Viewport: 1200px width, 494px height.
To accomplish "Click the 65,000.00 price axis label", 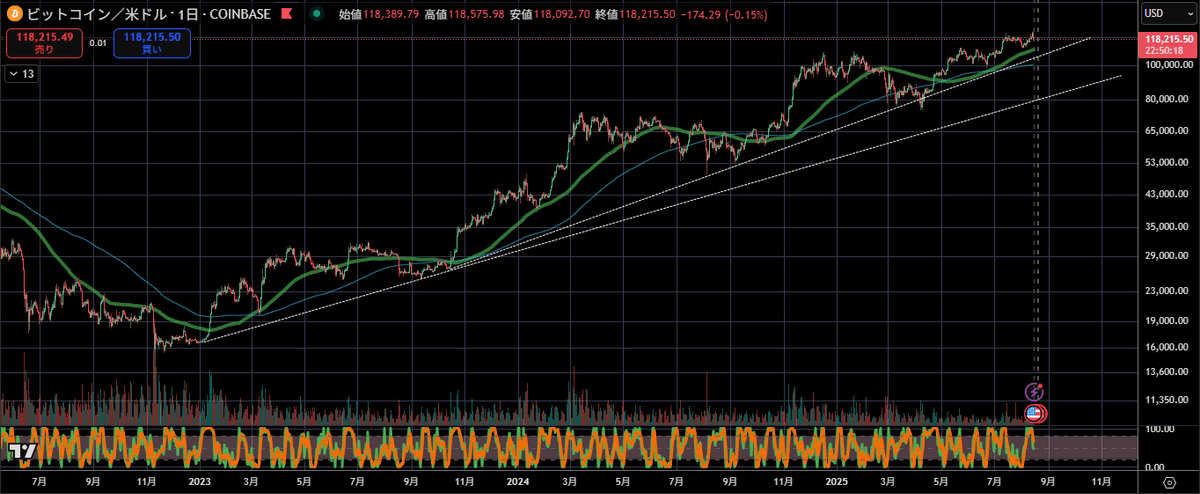I will point(1167,131).
